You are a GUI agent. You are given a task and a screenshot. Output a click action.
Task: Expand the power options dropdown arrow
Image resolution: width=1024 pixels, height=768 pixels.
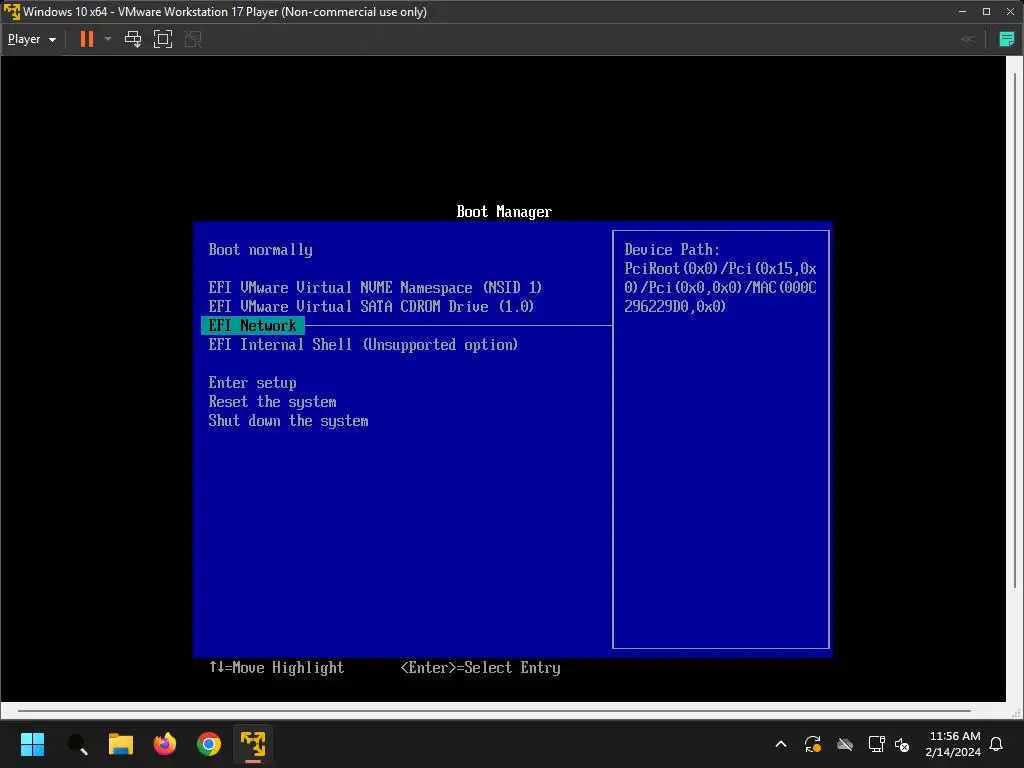(x=108, y=39)
